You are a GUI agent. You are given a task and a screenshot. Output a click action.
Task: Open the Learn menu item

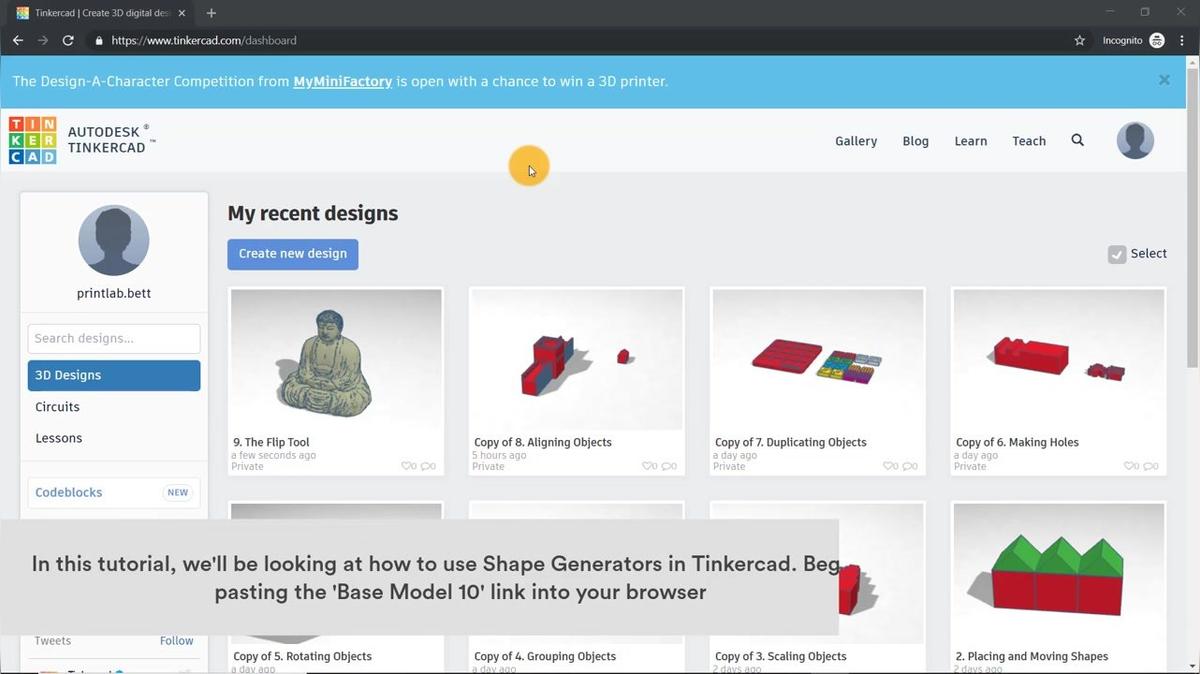point(970,141)
